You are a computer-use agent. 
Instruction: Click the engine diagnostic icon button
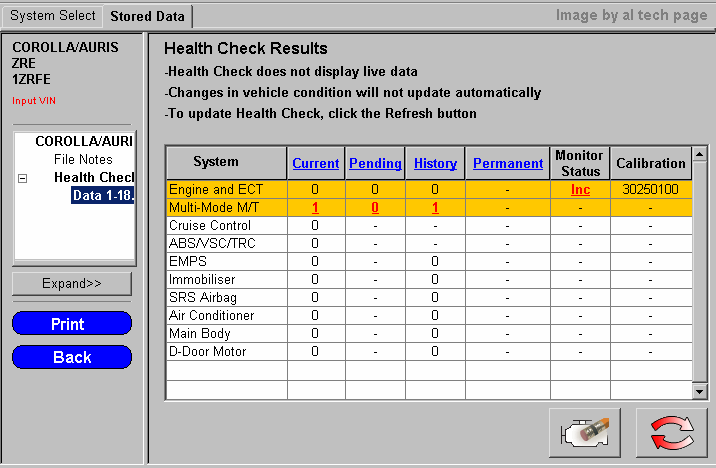tap(585, 434)
